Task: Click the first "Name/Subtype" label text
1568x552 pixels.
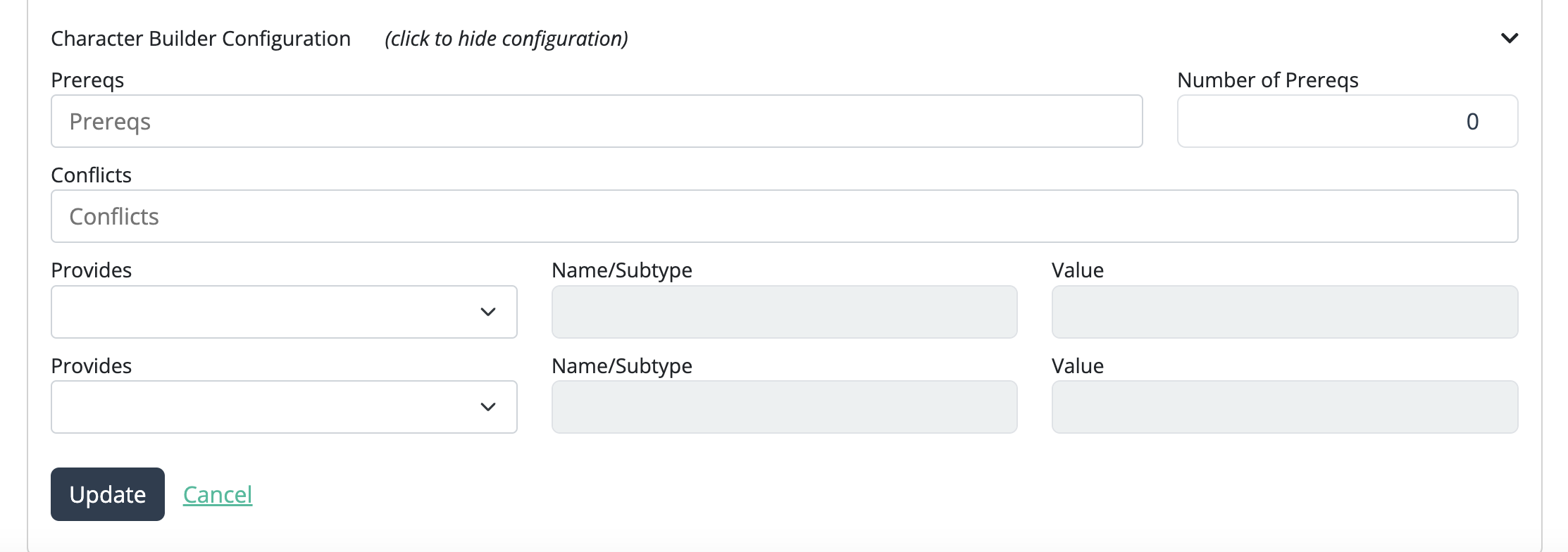Action: click(x=621, y=270)
